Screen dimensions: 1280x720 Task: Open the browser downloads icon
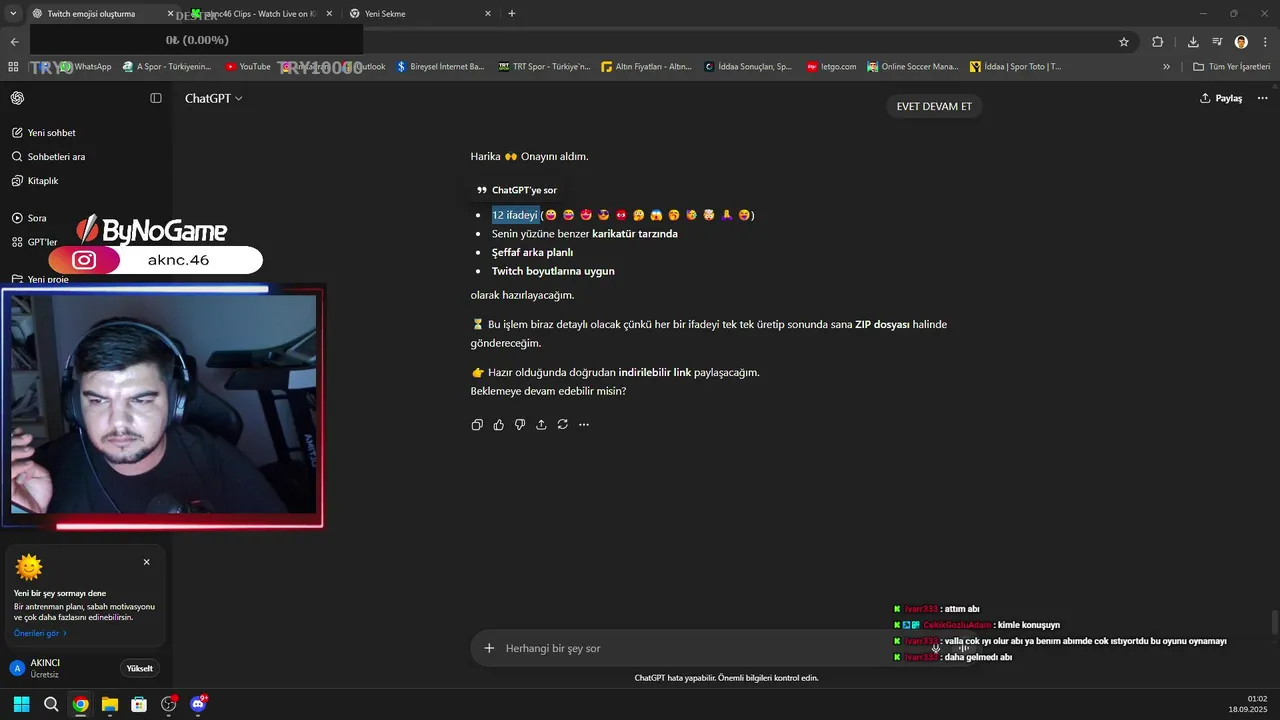pyautogui.click(x=1193, y=42)
